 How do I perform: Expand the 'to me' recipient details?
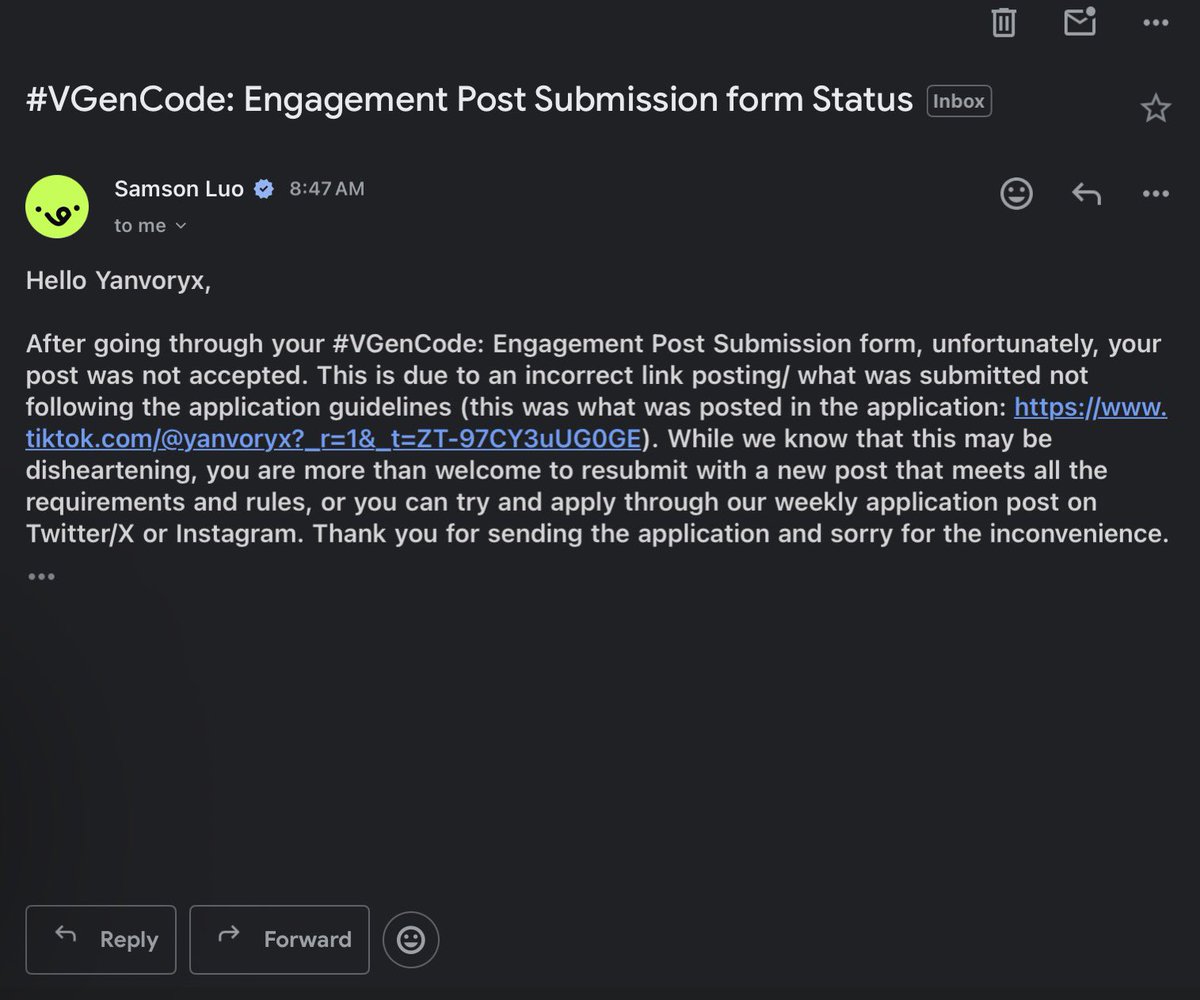point(150,226)
